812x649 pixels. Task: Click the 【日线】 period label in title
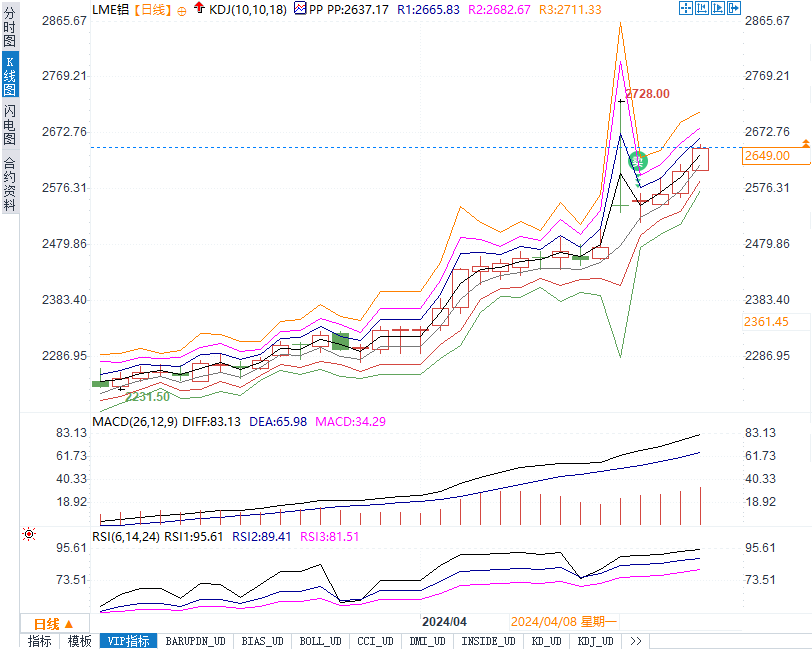152,9
